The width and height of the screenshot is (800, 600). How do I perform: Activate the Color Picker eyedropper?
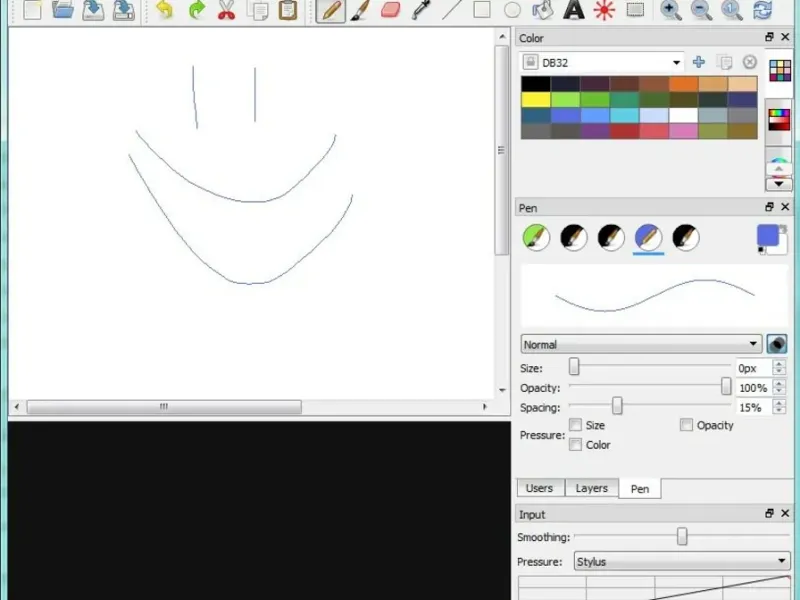coord(421,10)
